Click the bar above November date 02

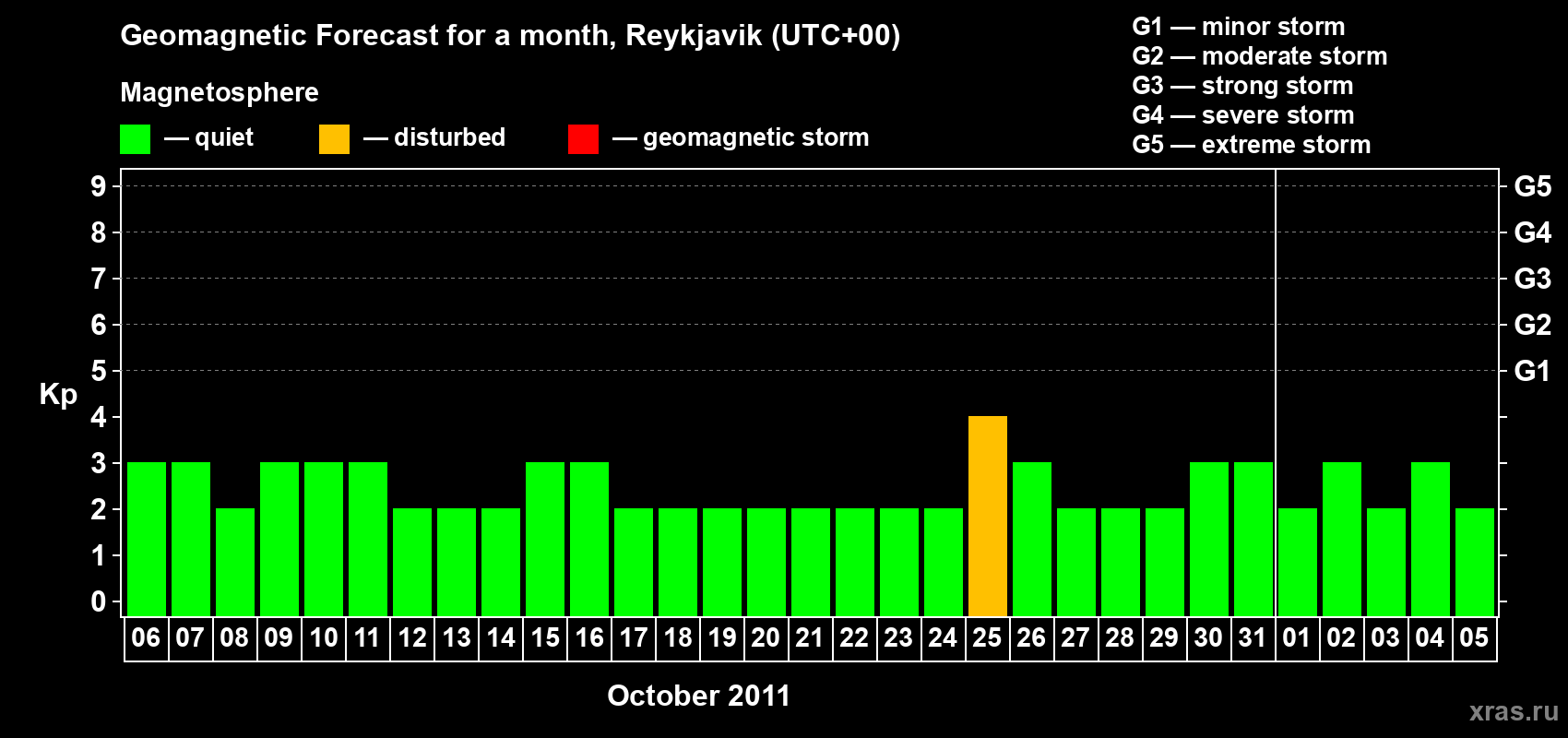pos(1342,539)
